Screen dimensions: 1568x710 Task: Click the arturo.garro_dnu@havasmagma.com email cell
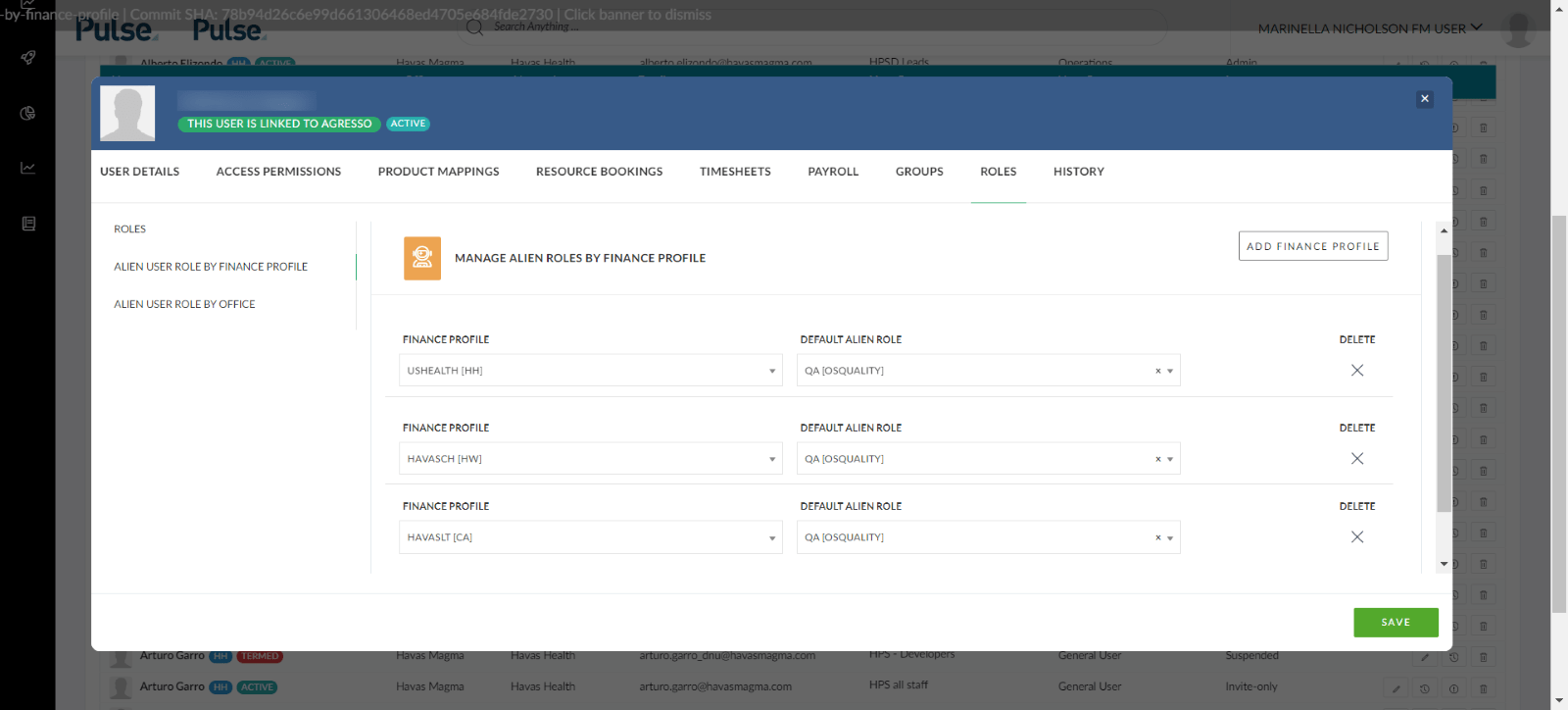click(x=727, y=656)
